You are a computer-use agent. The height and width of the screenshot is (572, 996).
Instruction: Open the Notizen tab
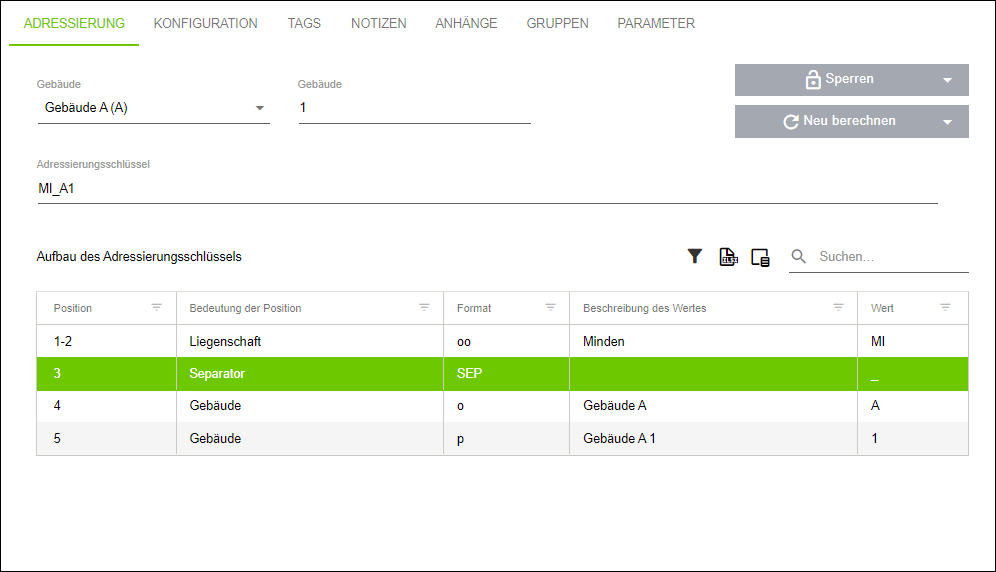click(379, 24)
